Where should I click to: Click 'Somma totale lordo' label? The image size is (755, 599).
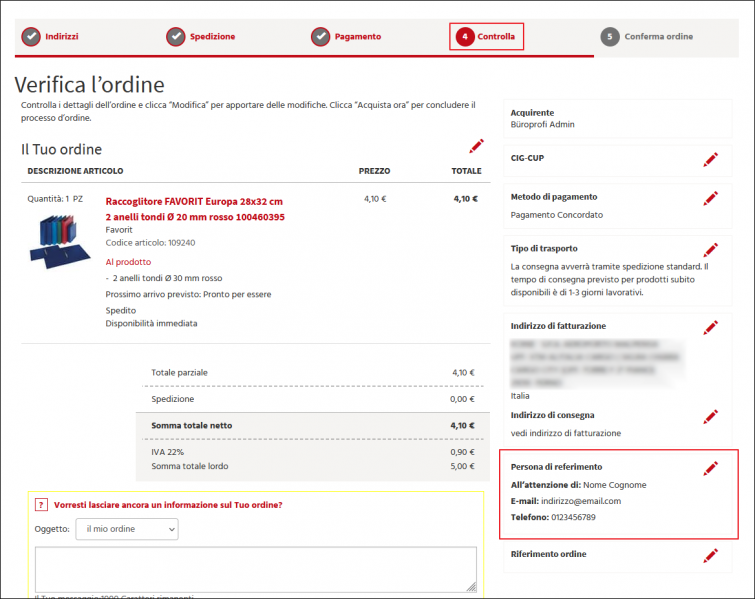[x=190, y=466]
